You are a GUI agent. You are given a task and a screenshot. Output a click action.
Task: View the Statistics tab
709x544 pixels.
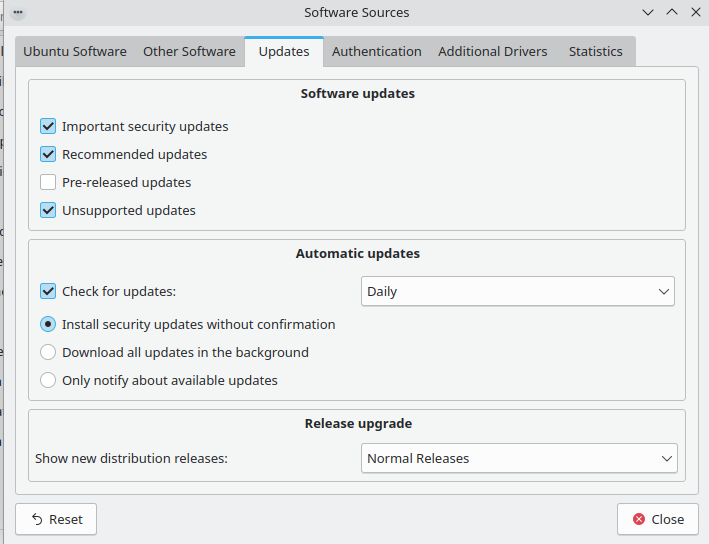click(x=596, y=52)
